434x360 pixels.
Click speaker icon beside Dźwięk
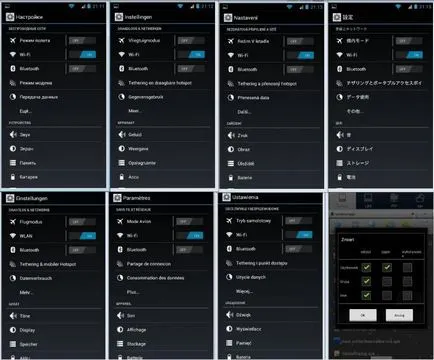(x=229, y=315)
